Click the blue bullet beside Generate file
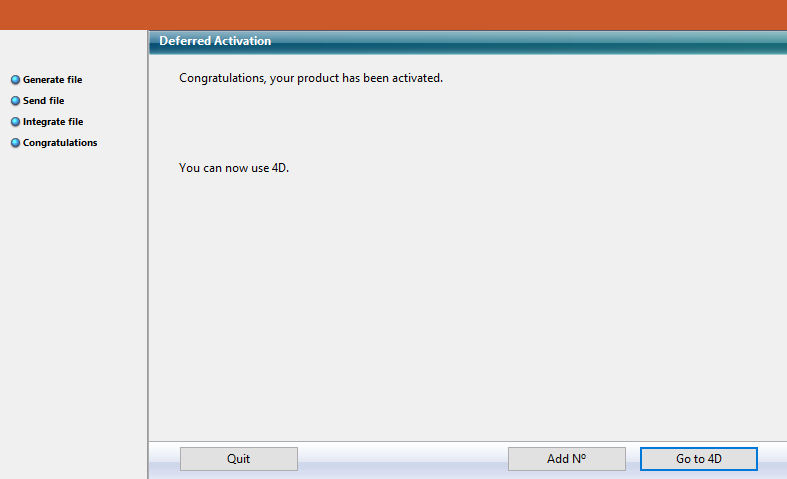The width and height of the screenshot is (787, 479). [15, 80]
